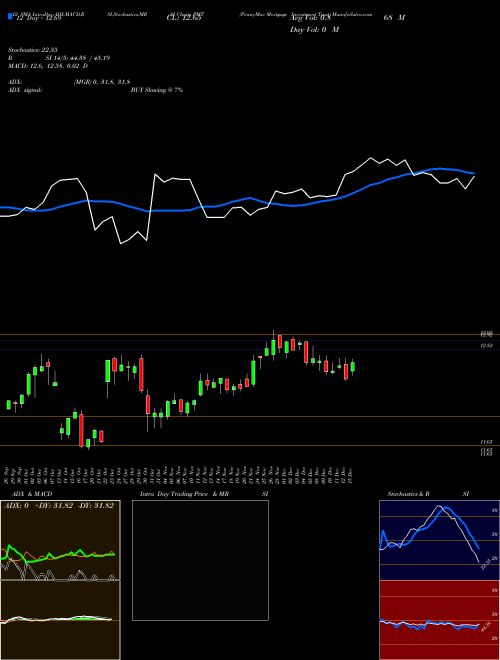The image size is (500, 660).
Task: Click the 'Day Vol: 0 M' label
Action: (314, 29)
